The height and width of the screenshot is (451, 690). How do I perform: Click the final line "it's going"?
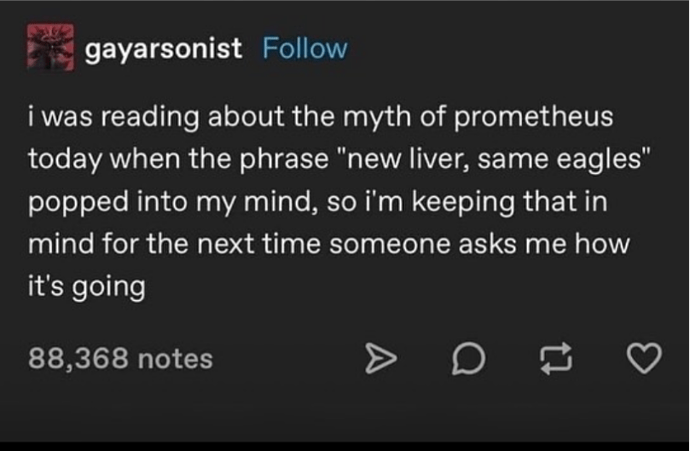coord(87,287)
